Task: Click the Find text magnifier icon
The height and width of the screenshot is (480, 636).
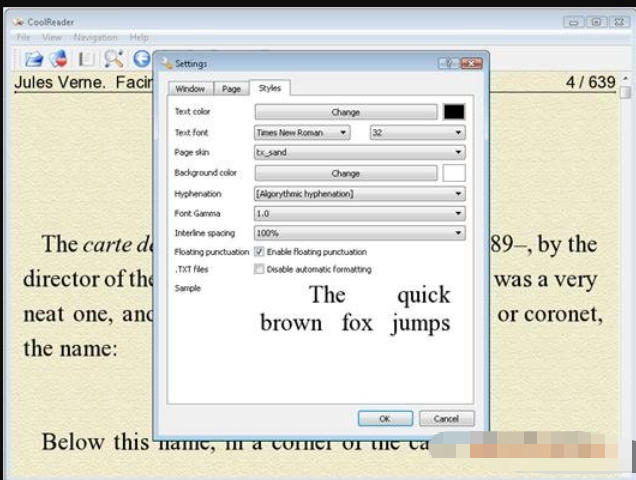Action: pyautogui.click(x=113, y=59)
